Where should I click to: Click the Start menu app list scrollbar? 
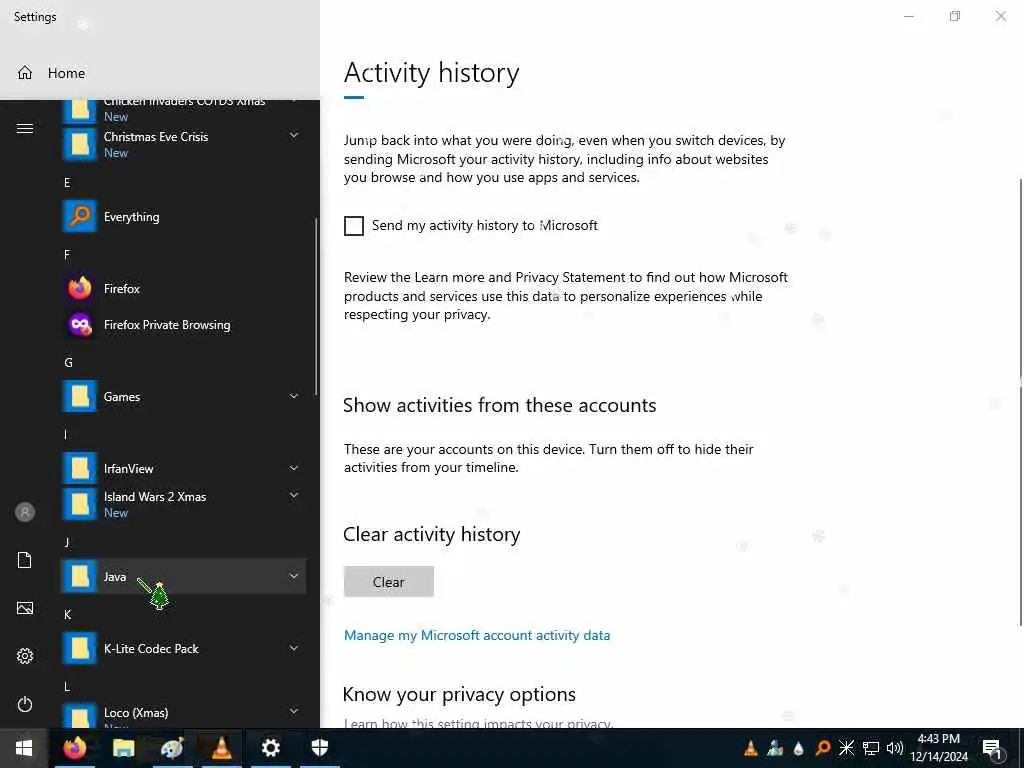click(317, 307)
